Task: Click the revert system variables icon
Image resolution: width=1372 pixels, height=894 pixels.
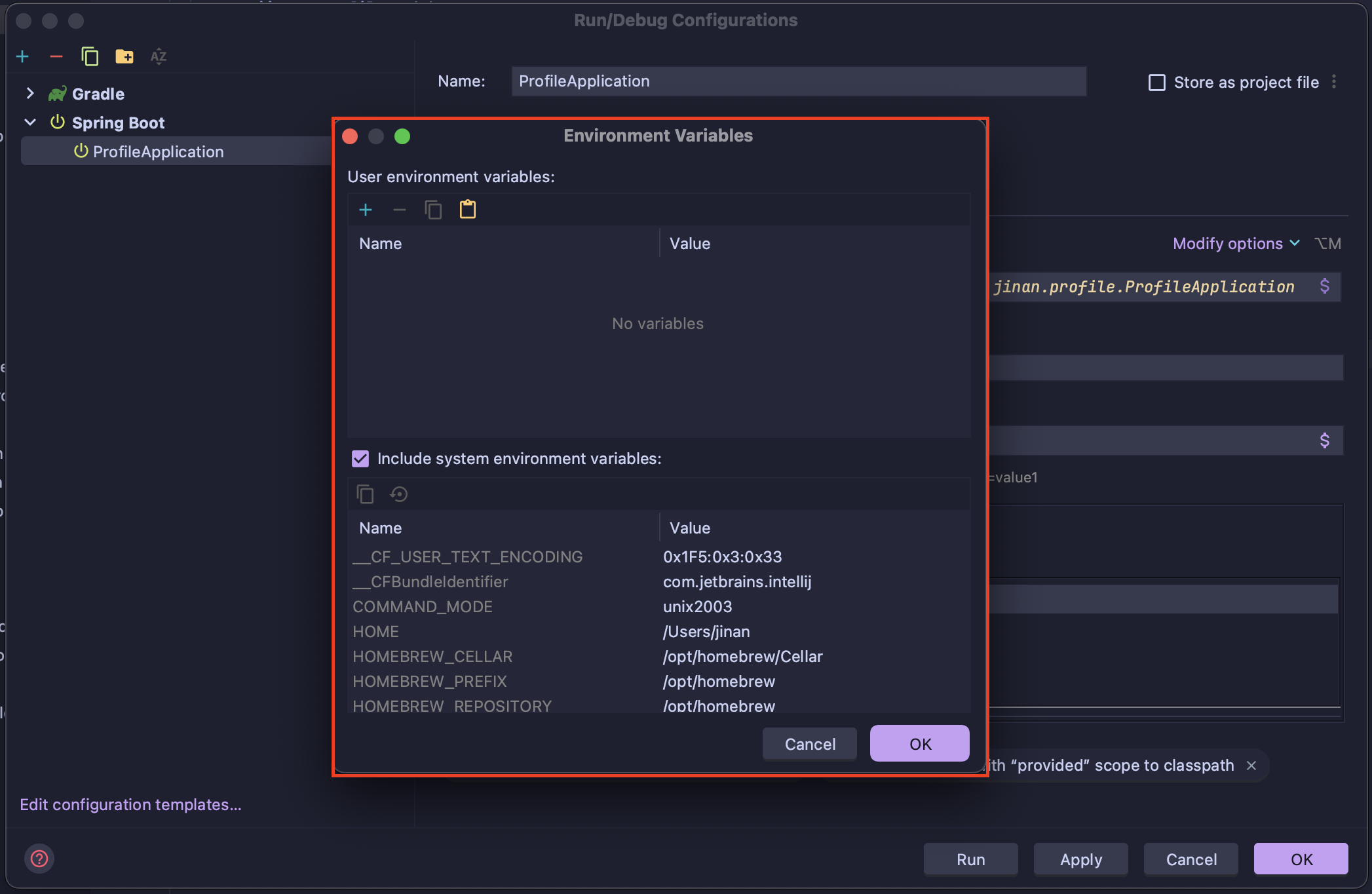Action: tap(399, 494)
